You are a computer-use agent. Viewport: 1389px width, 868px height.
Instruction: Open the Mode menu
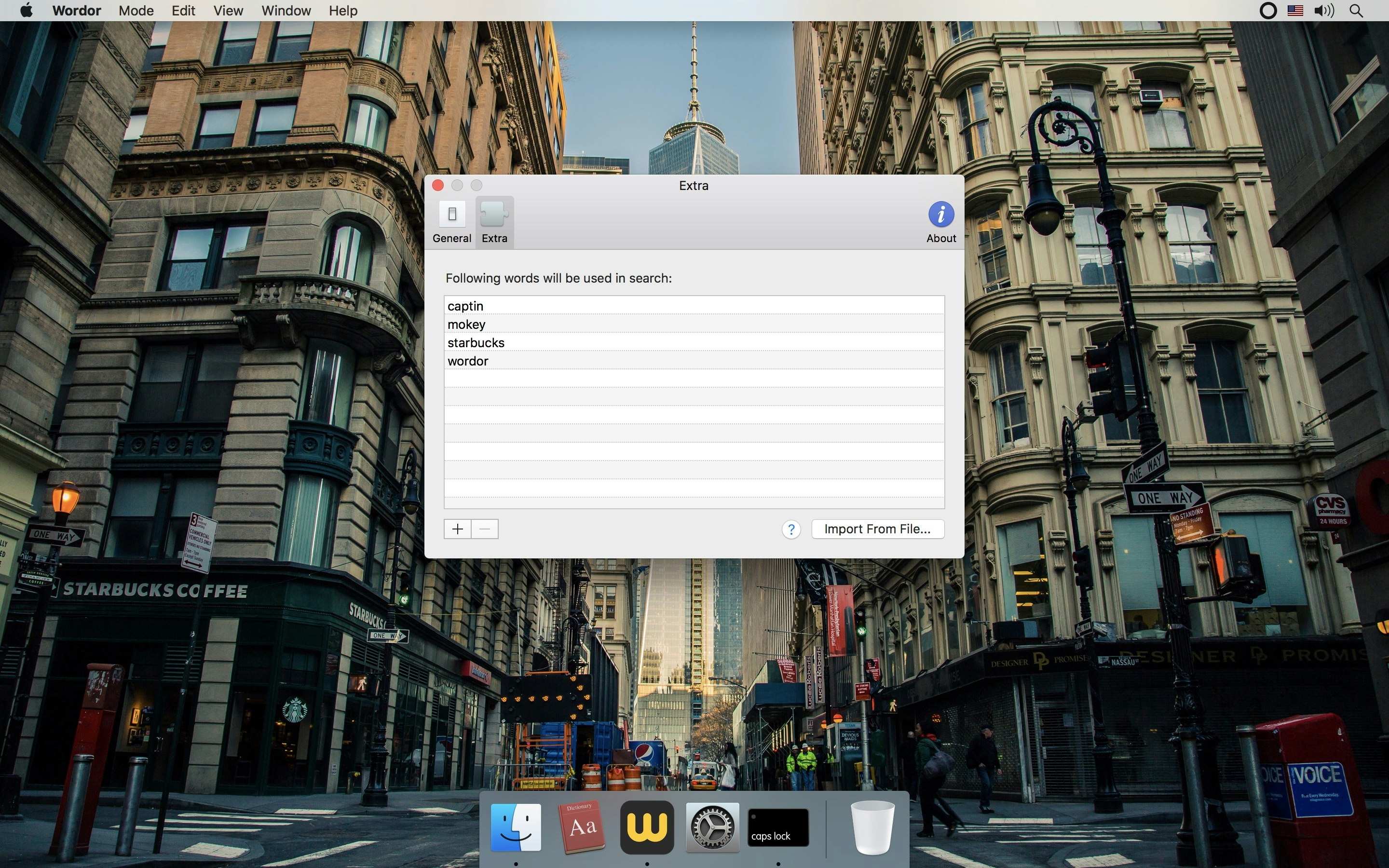[x=136, y=10]
